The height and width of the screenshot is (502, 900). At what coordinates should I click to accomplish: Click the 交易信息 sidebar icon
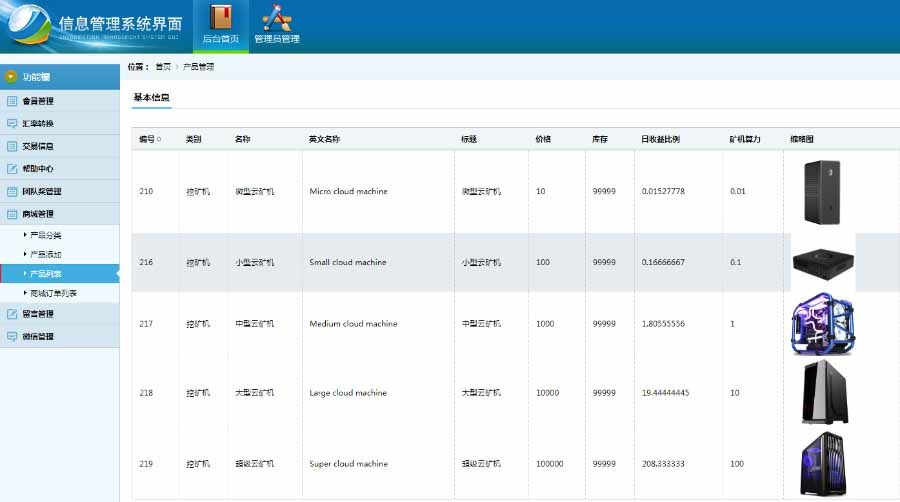[x=11, y=146]
